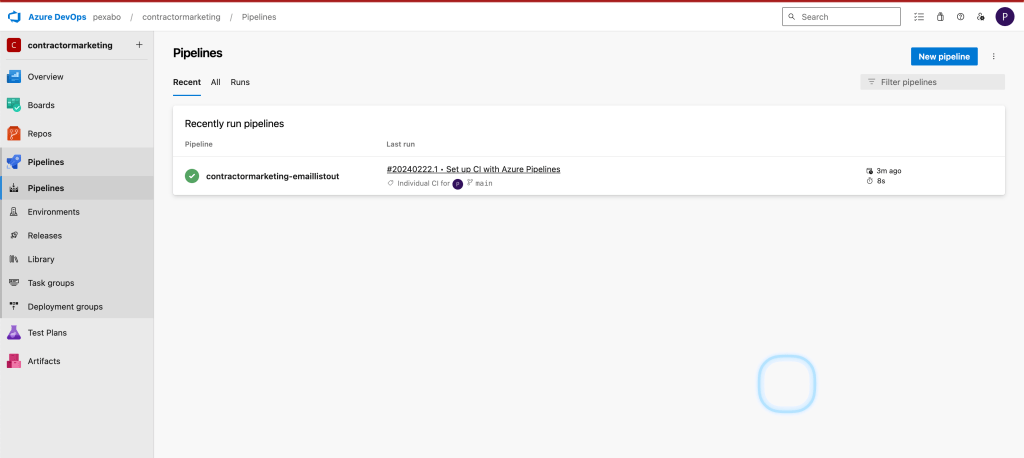Image resolution: width=1024 pixels, height=458 pixels.
Task: Open the purple P account avatar
Action: [x=1004, y=17]
